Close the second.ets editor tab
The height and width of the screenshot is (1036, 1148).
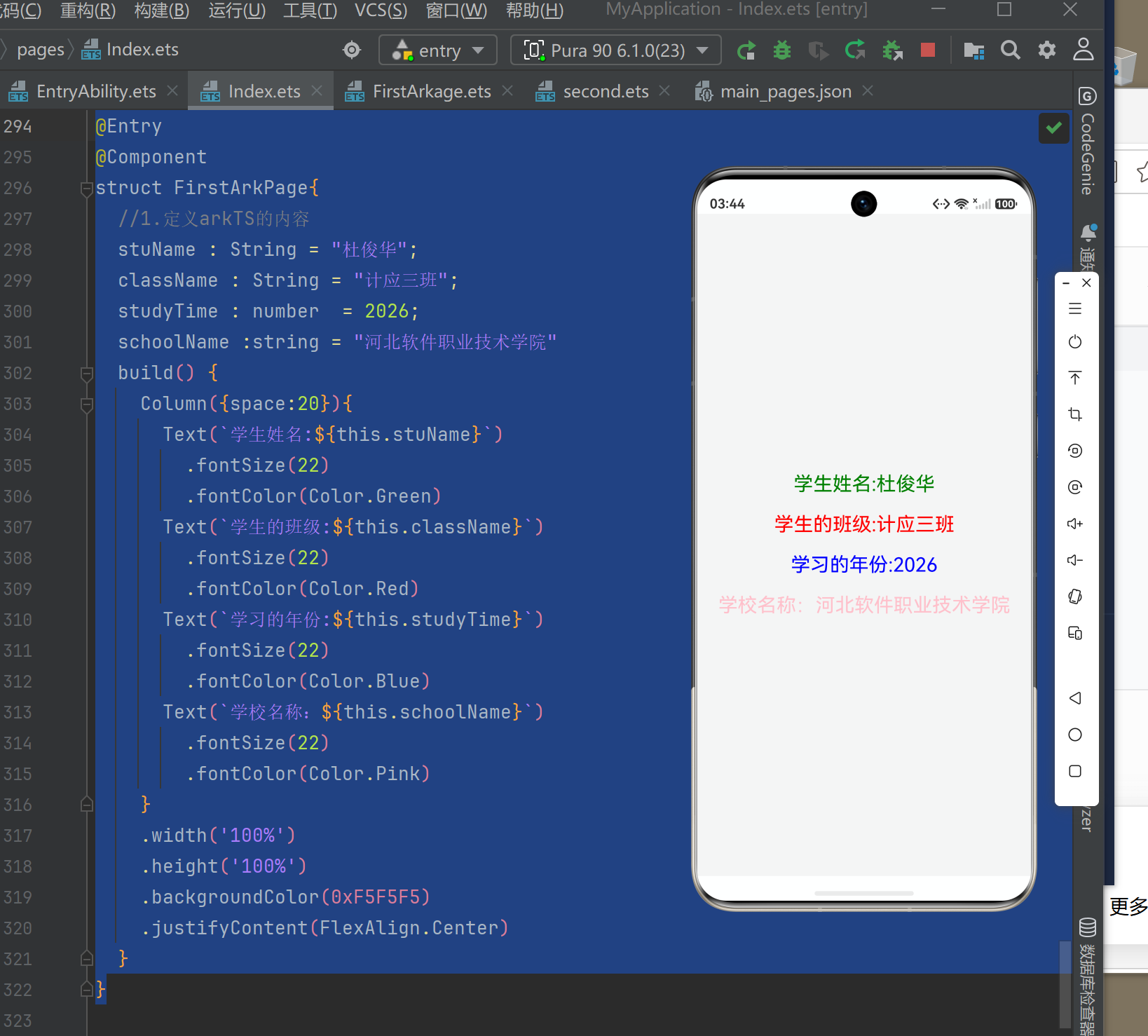[x=664, y=90]
